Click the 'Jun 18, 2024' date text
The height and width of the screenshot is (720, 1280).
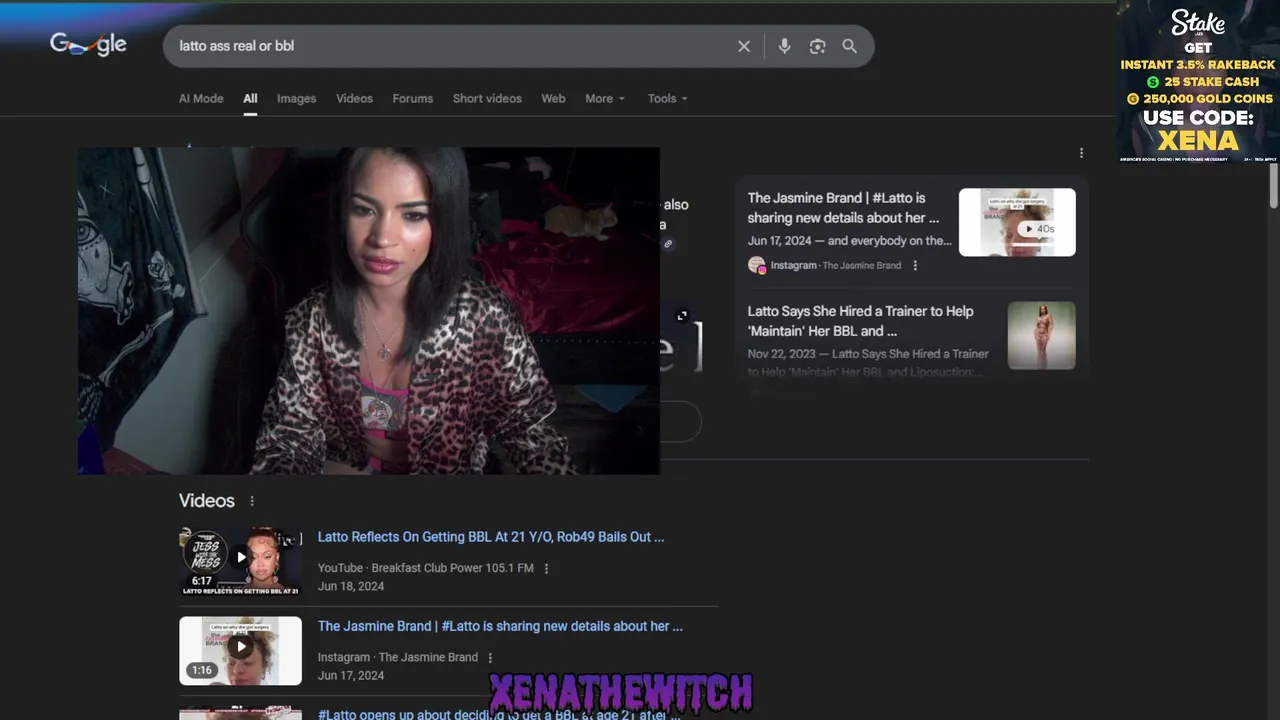coord(351,586)
